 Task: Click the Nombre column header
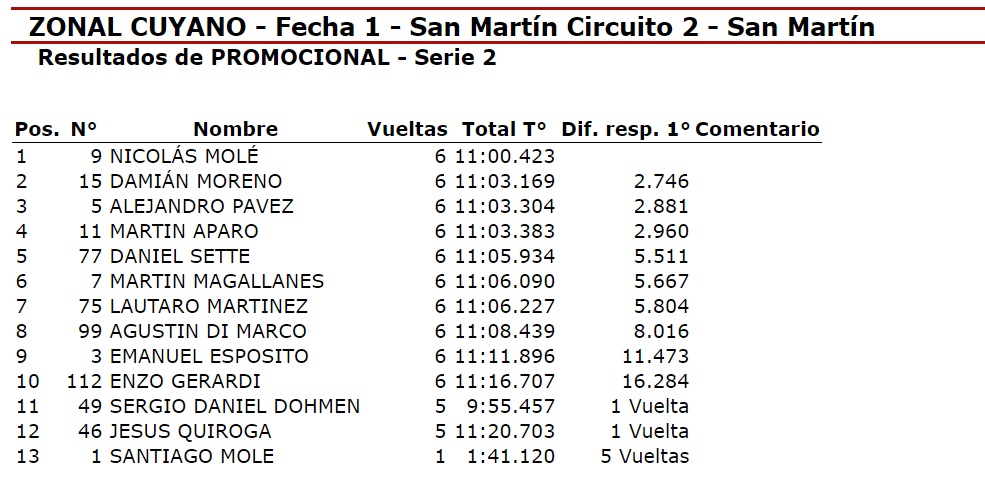pyautogui.click(x=235, y=129)
